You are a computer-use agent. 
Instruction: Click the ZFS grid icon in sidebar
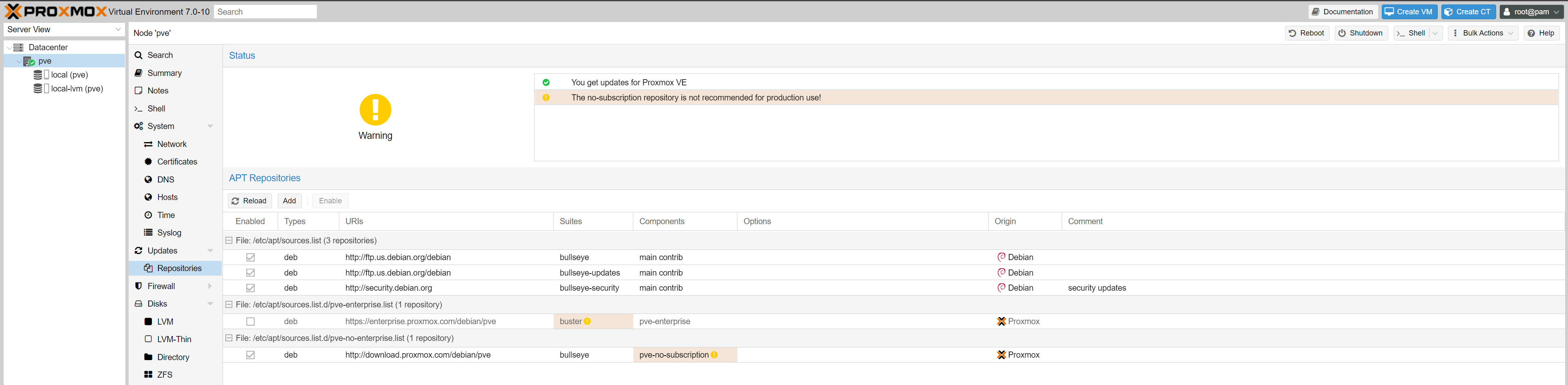tap(148, 375)
